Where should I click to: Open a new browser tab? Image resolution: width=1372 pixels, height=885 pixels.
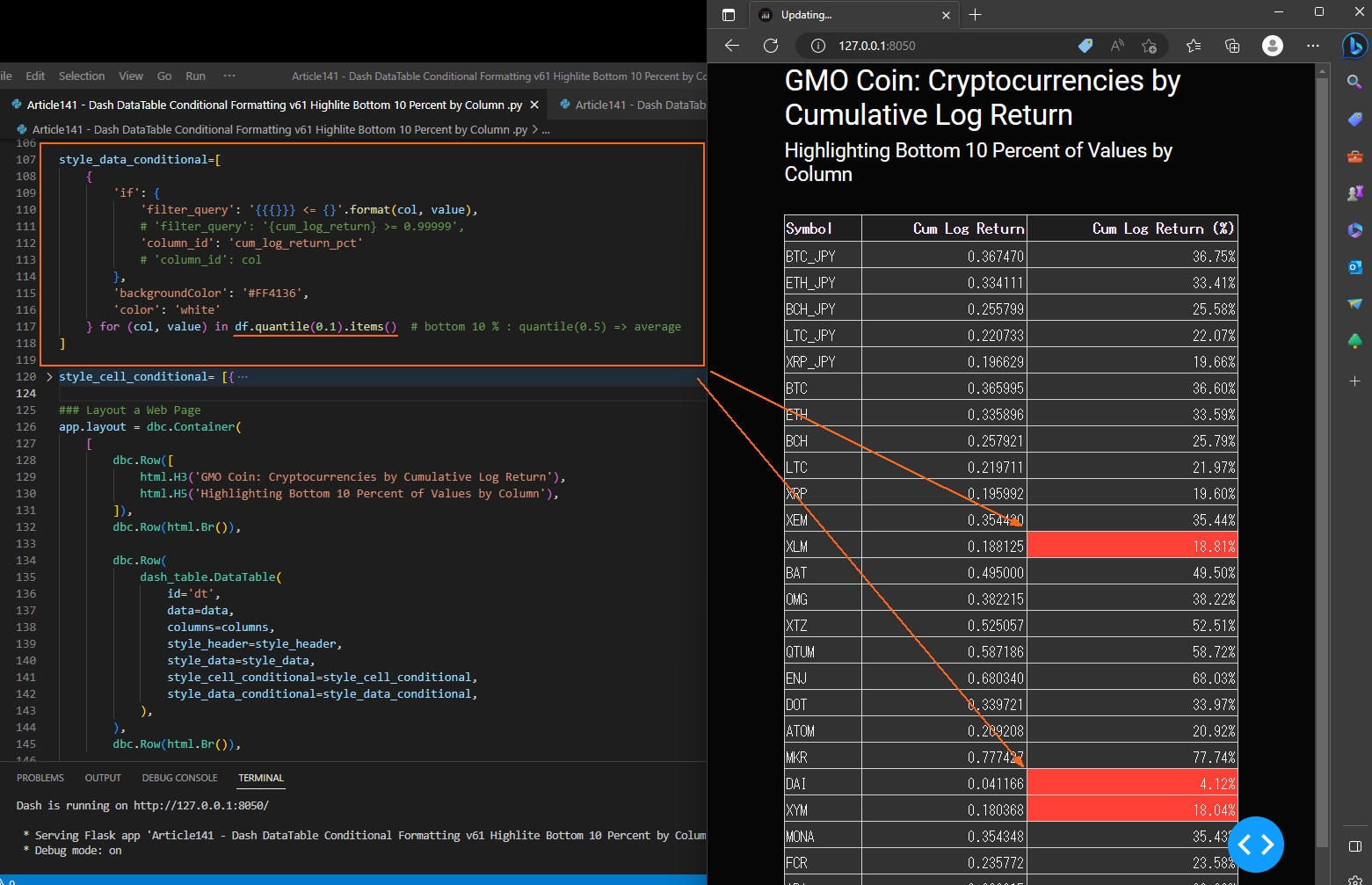(x=975, y=15)
